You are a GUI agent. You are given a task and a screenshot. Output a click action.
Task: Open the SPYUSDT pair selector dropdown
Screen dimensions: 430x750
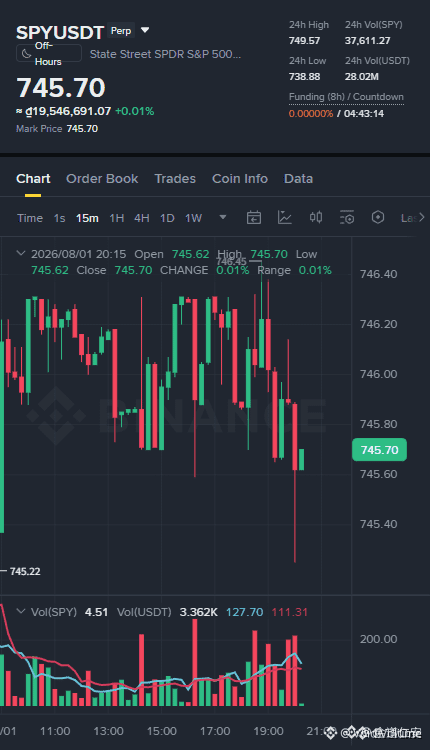(145, 31)
